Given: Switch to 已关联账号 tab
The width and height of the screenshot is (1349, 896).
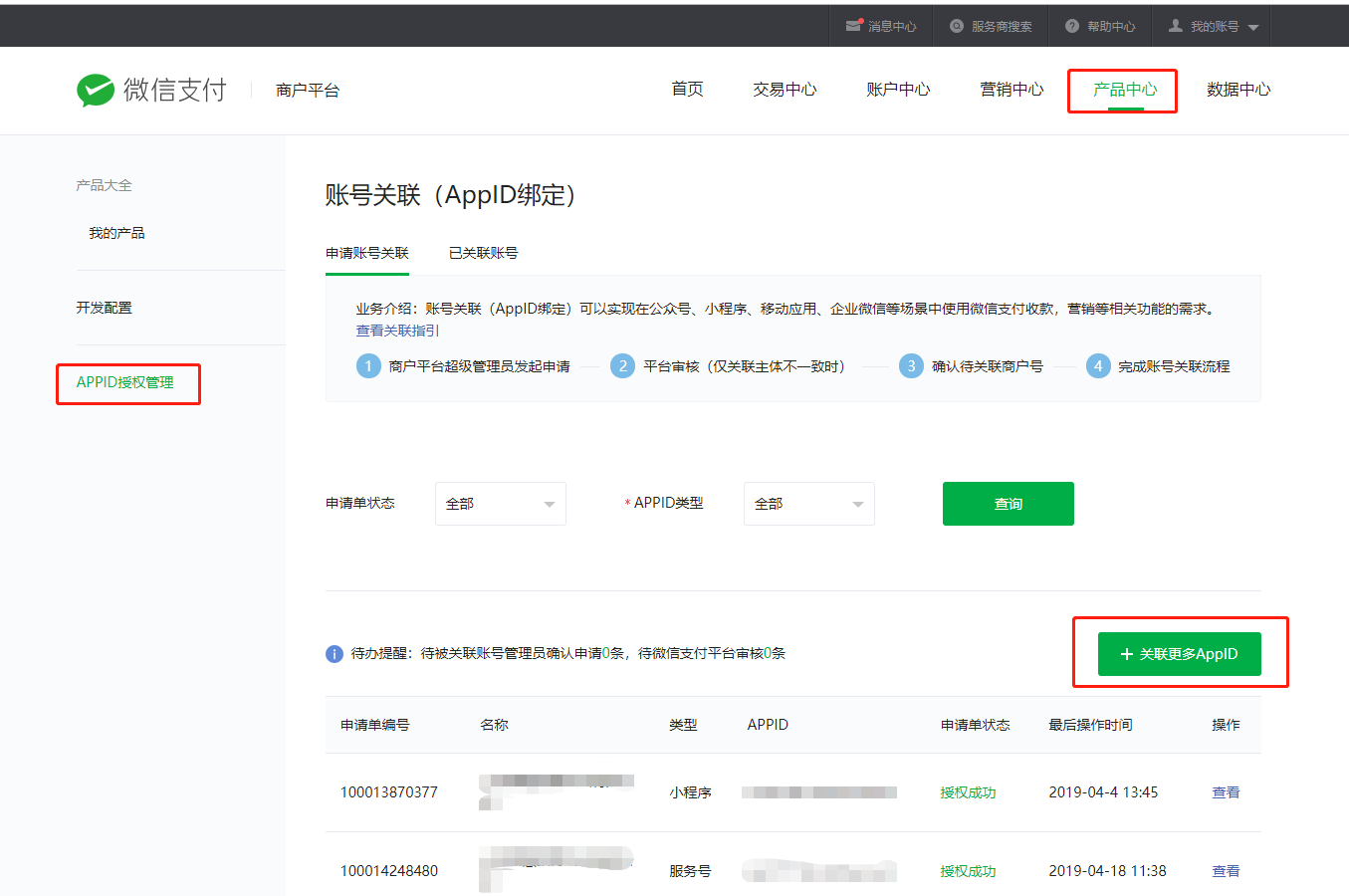Looking at the screenshot, I should [484, 253].
